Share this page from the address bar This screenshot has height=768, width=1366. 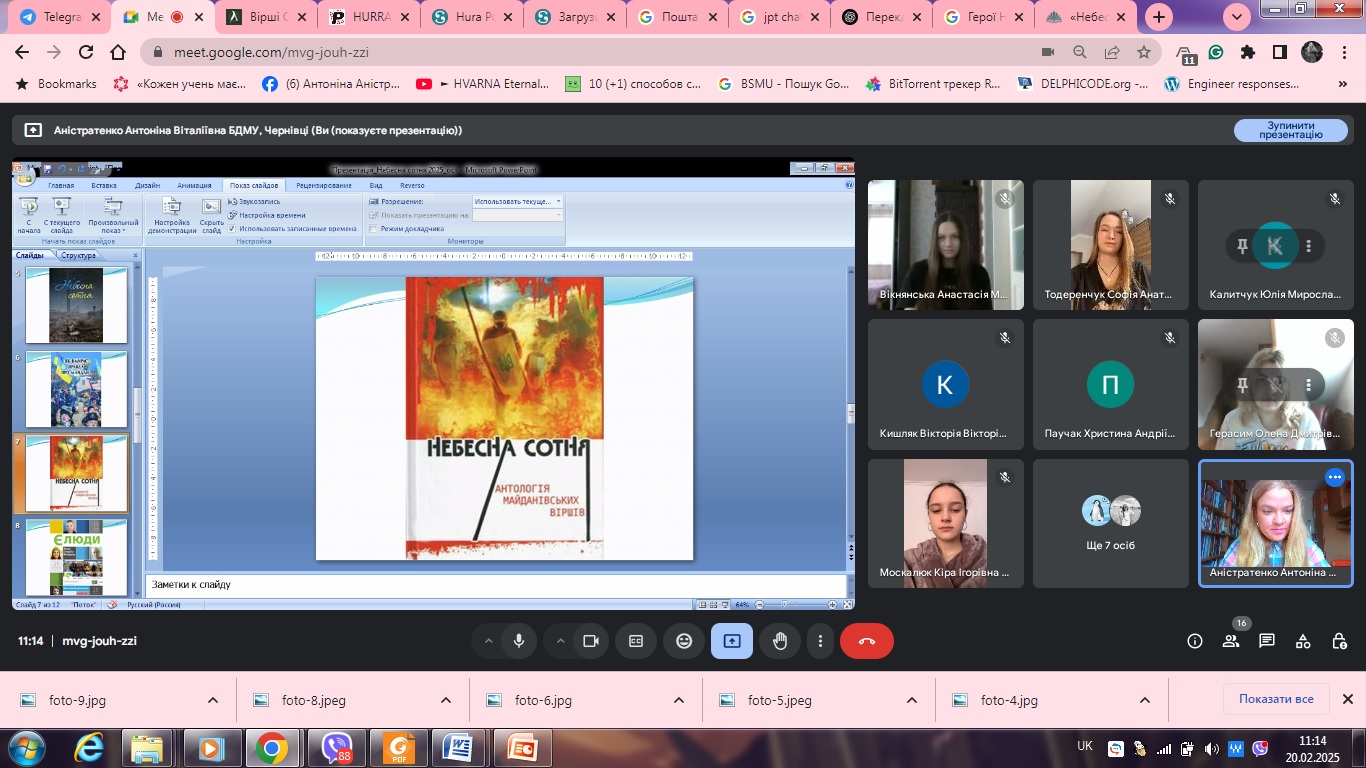[x=1112, y=52]
